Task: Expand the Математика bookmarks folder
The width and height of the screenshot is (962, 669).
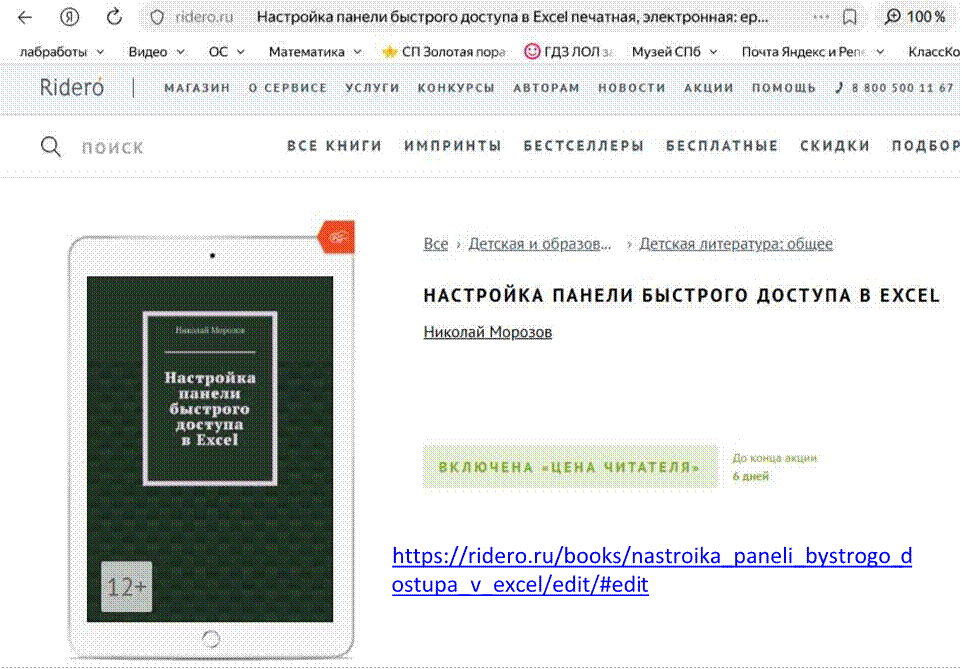Action: (314, 51)
